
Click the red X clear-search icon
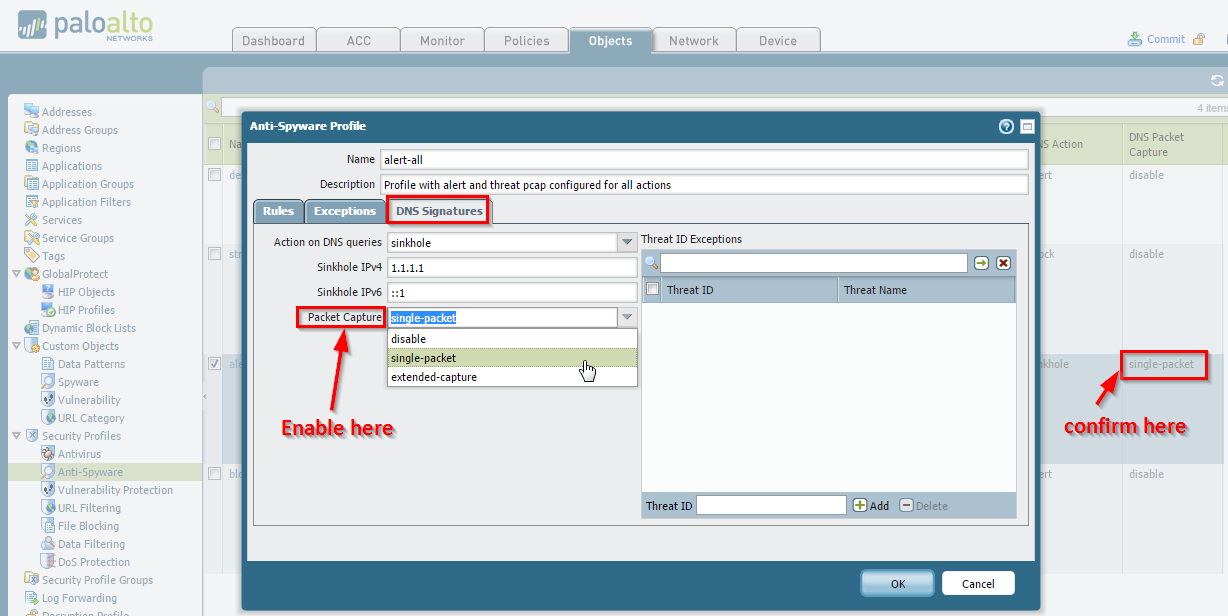(x=1003, y=263)
